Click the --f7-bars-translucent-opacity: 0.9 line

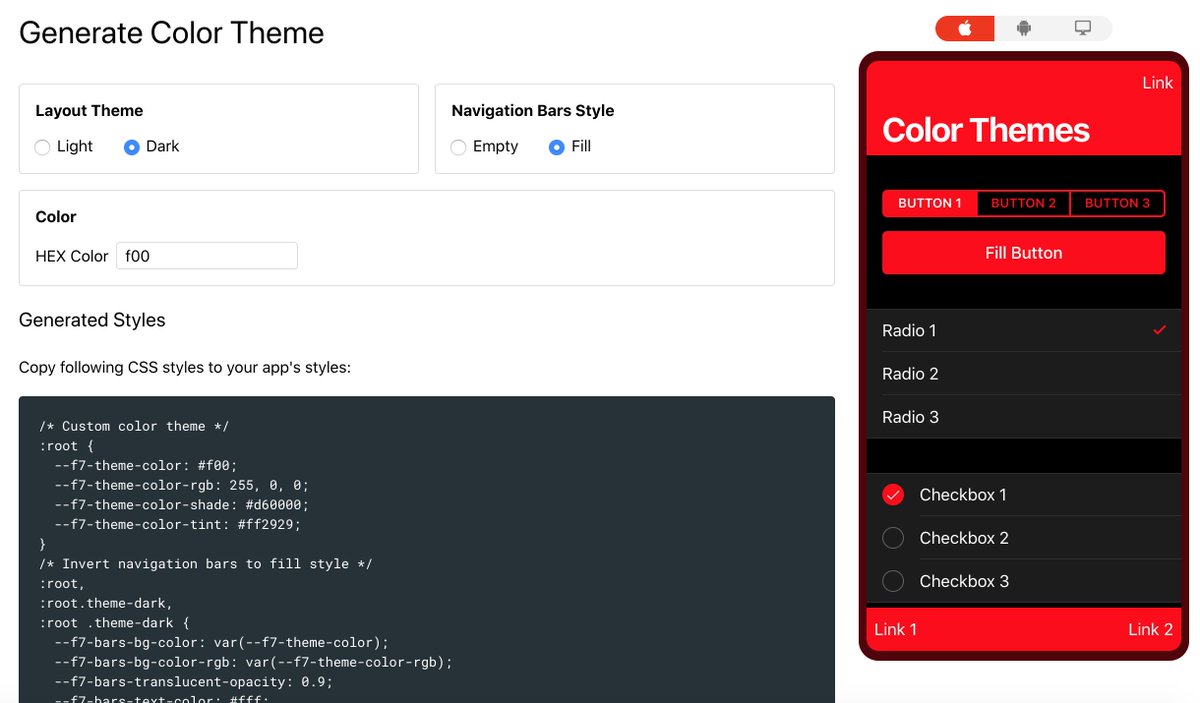pyautogui.click(x=194, y=681)
